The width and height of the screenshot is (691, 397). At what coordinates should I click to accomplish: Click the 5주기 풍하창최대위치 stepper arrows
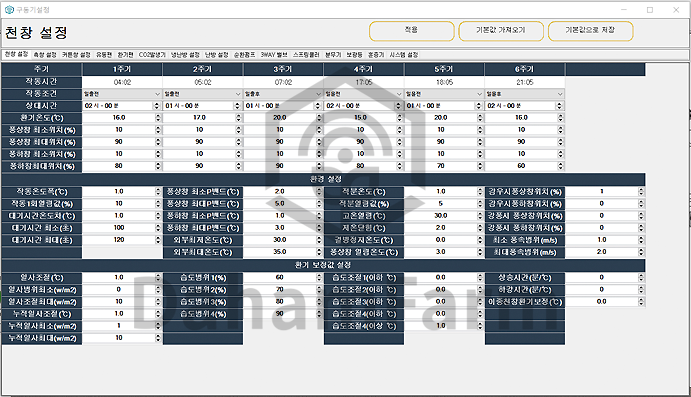click(479, 166)
